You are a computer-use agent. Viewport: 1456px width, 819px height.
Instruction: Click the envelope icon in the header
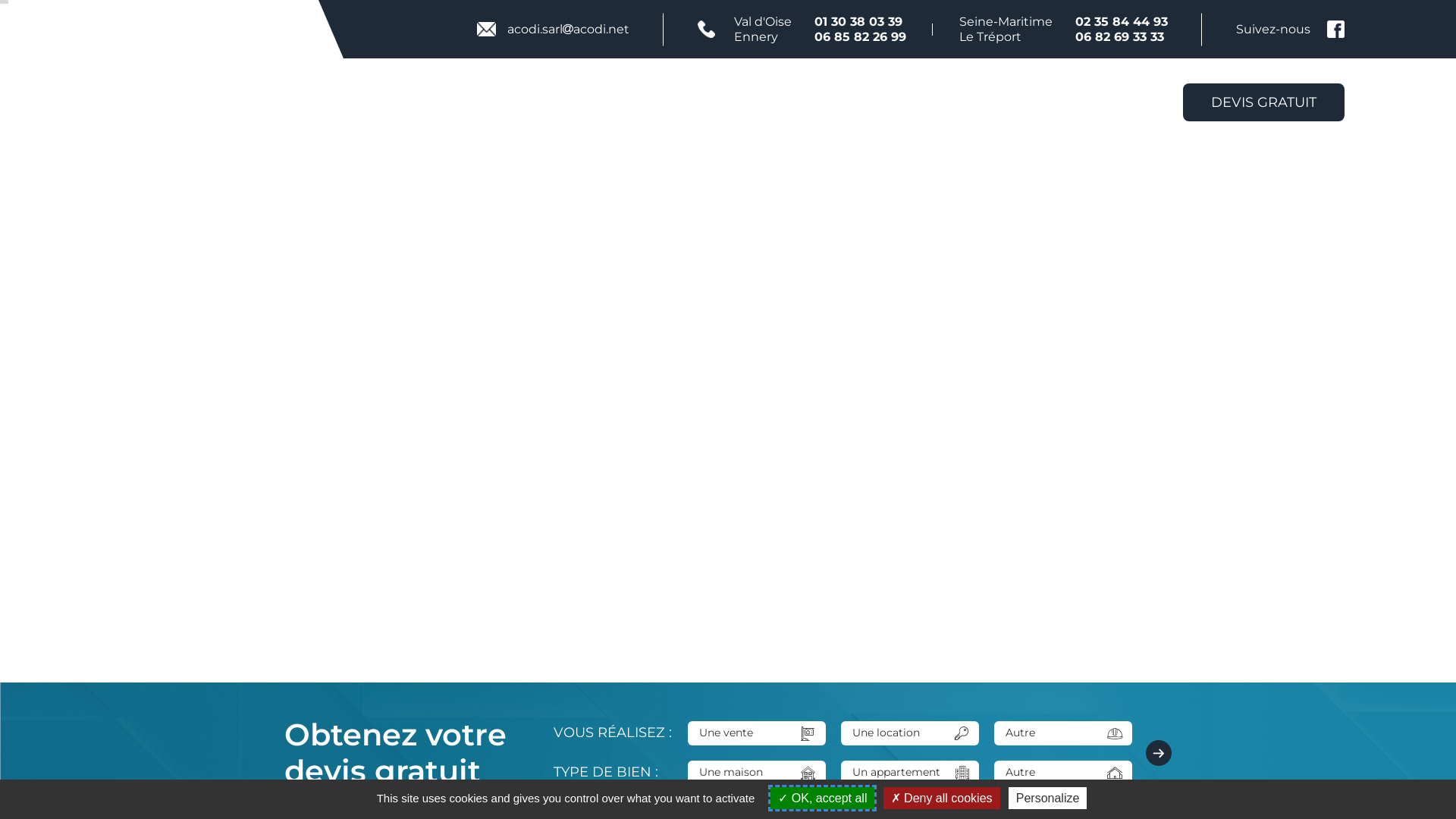pos(487,29)
